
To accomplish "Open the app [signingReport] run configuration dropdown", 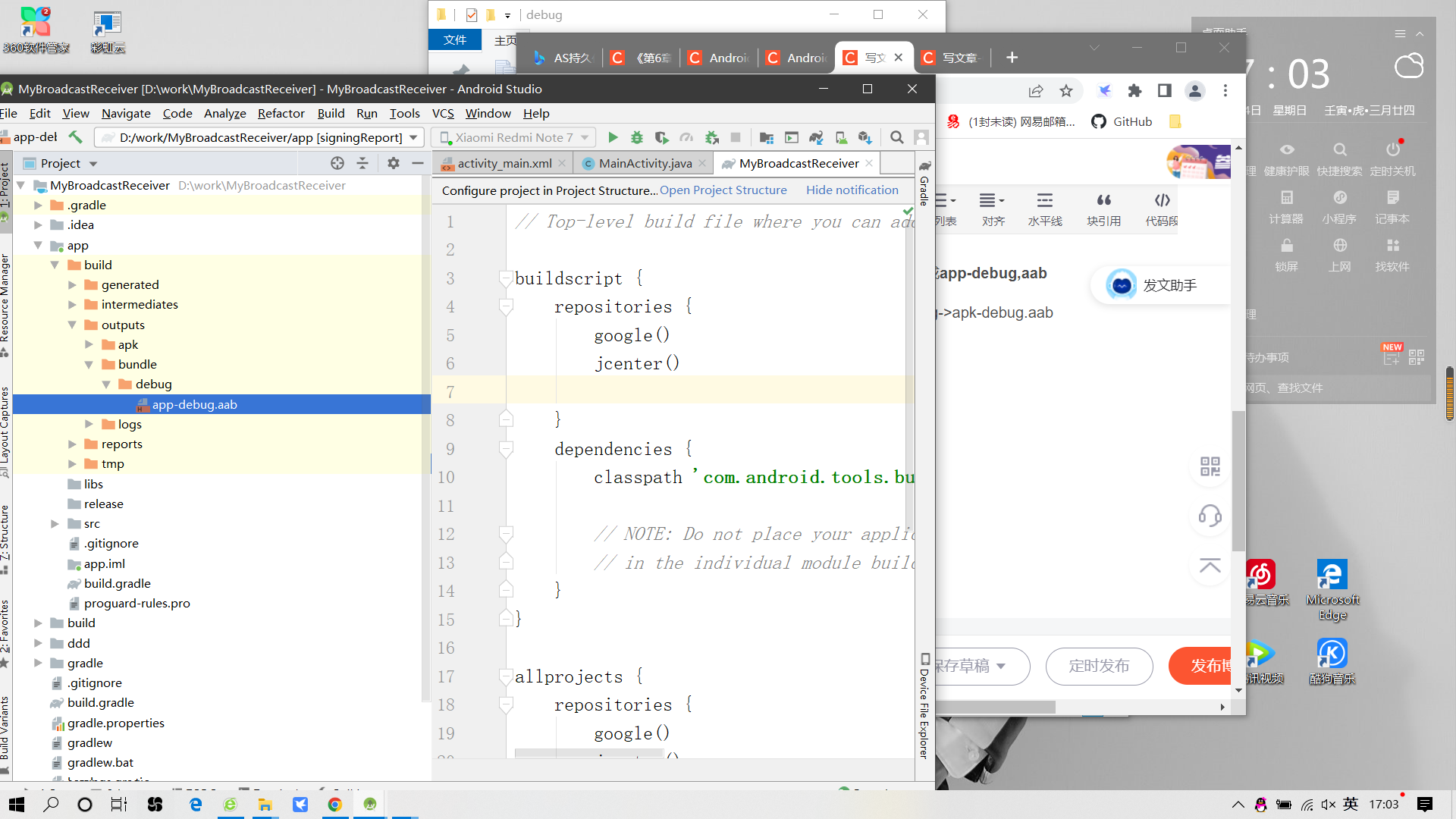I will 414,137.
